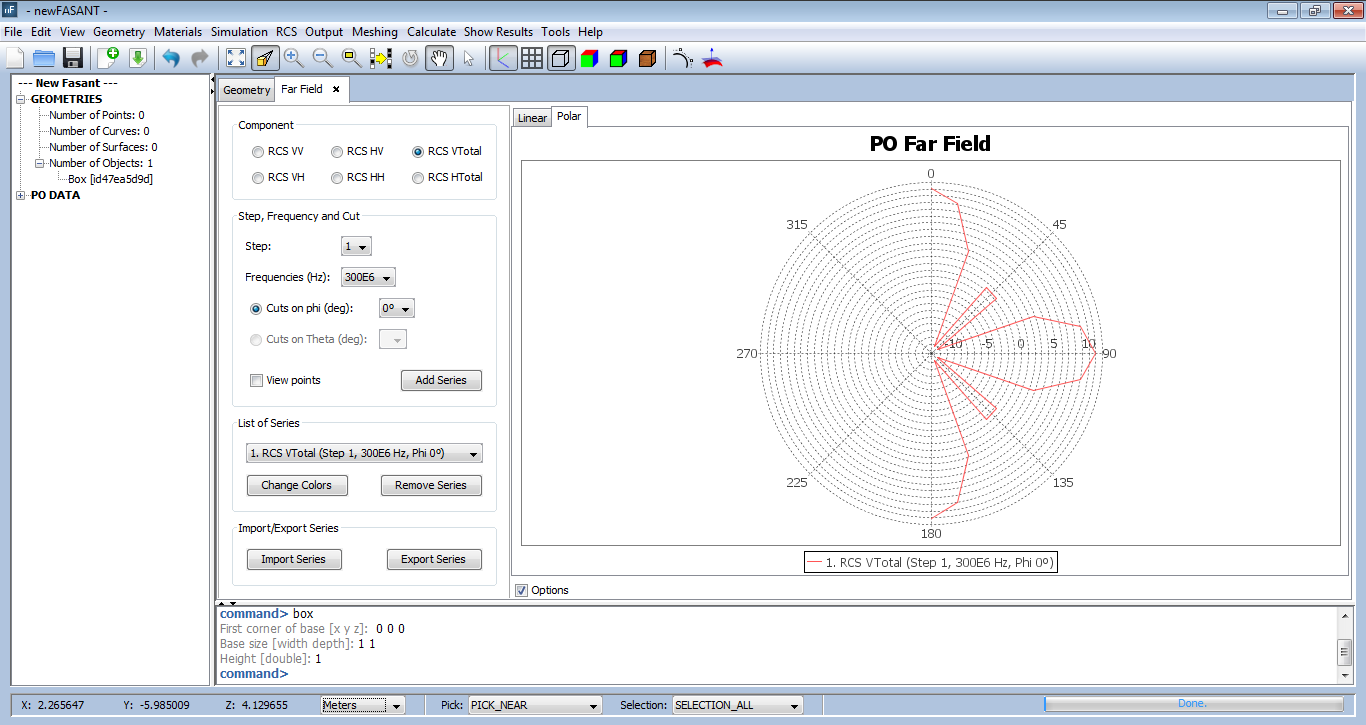Enable the View points checkbox
This screenshot has width=1366, height=725.
pyautogui.click(x=256, y=380)
